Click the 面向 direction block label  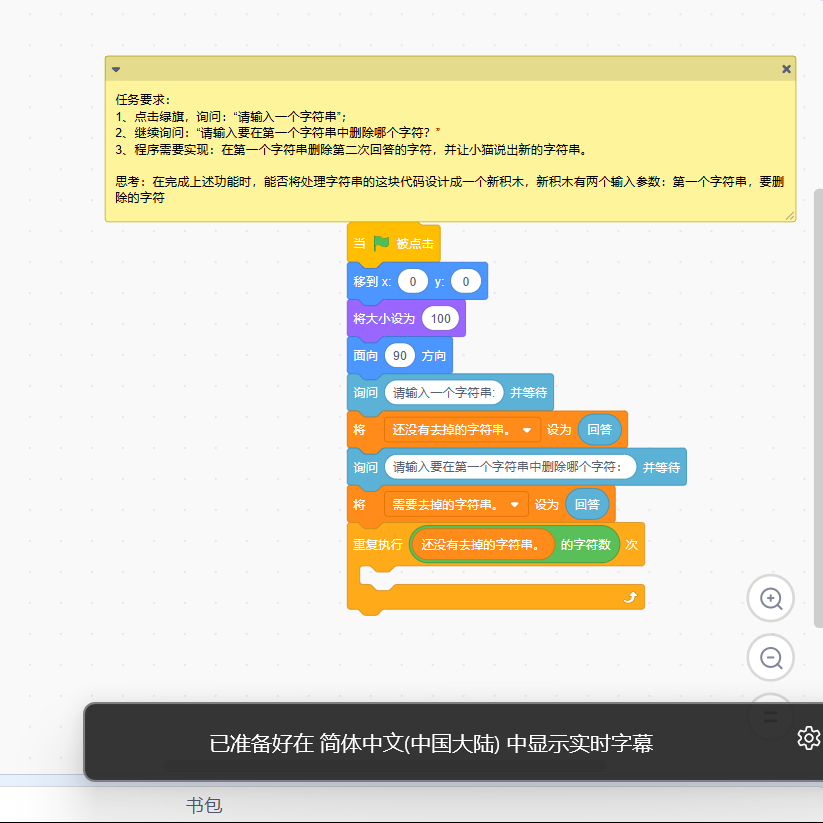click(365, 356)
